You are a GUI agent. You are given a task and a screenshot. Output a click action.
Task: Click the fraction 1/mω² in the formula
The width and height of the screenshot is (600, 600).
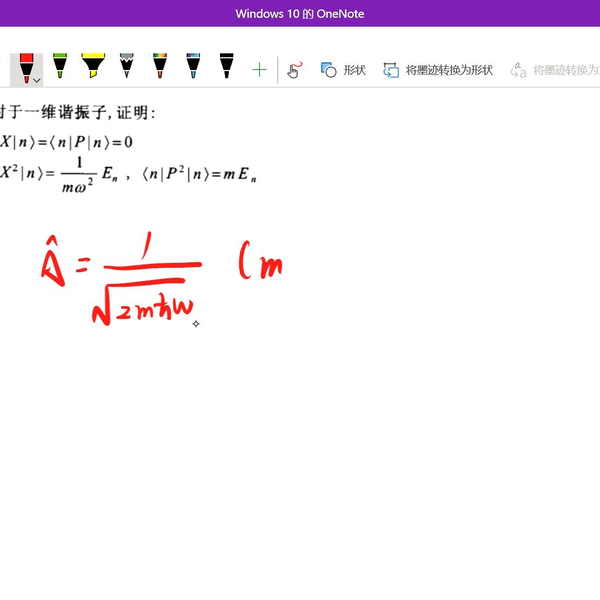tap(78, 174)
